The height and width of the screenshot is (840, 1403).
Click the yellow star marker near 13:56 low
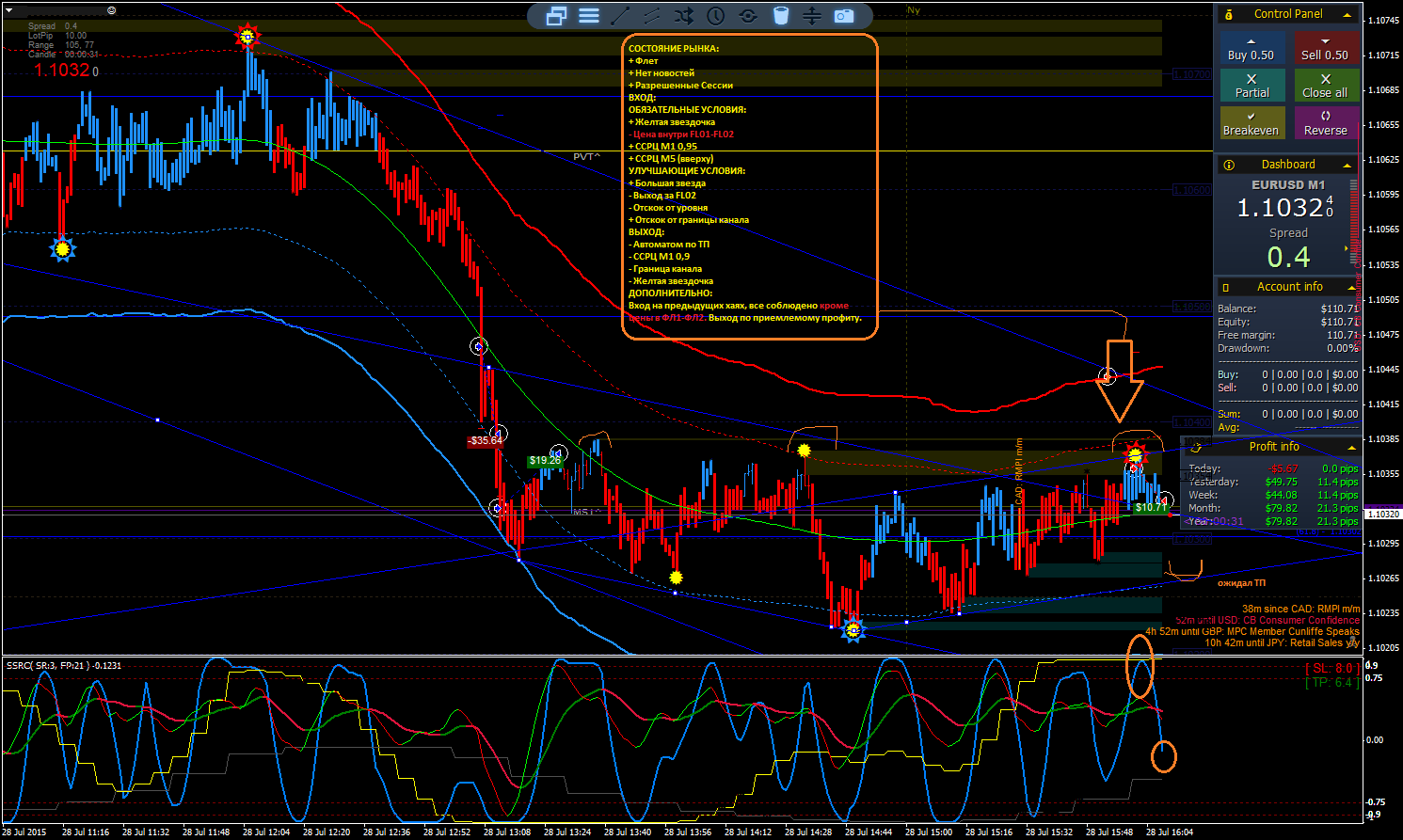coord(676,577)
